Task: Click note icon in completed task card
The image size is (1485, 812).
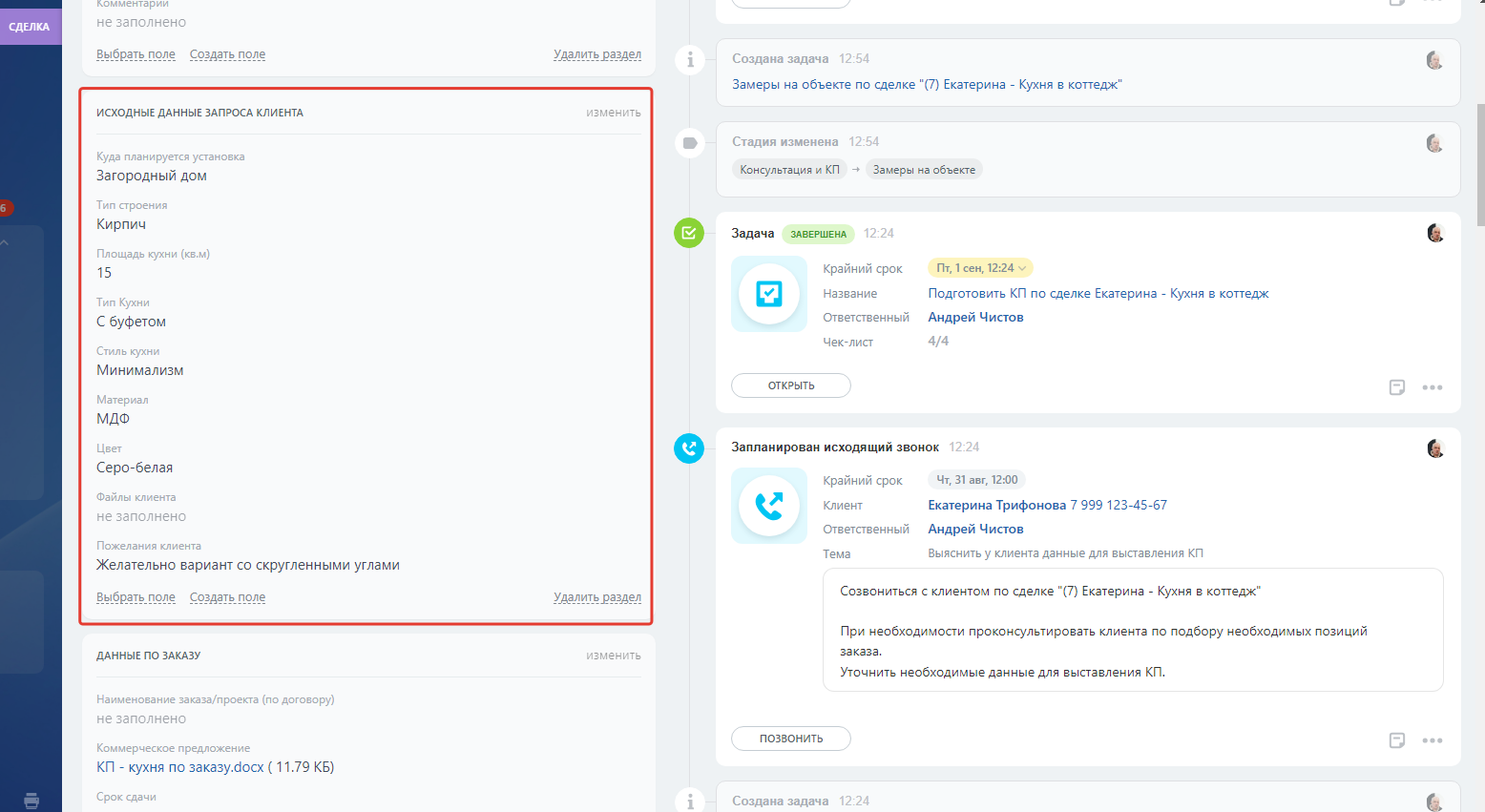Action: (1397, 387)
